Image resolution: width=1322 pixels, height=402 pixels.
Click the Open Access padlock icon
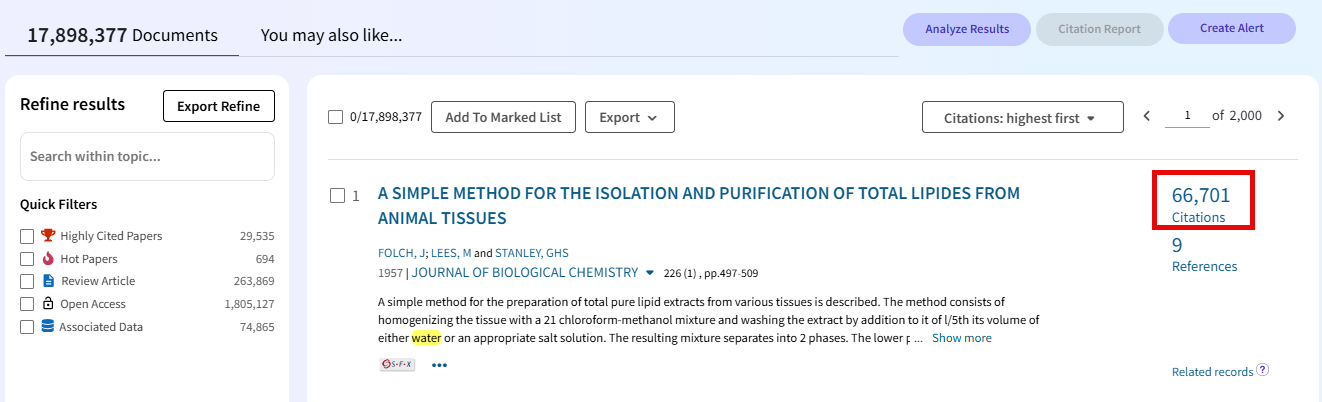click(x=48, y=304)
